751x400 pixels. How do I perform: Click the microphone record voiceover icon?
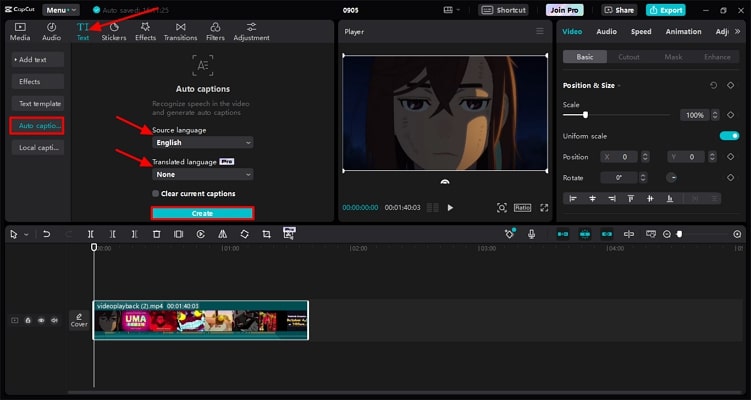531,234
